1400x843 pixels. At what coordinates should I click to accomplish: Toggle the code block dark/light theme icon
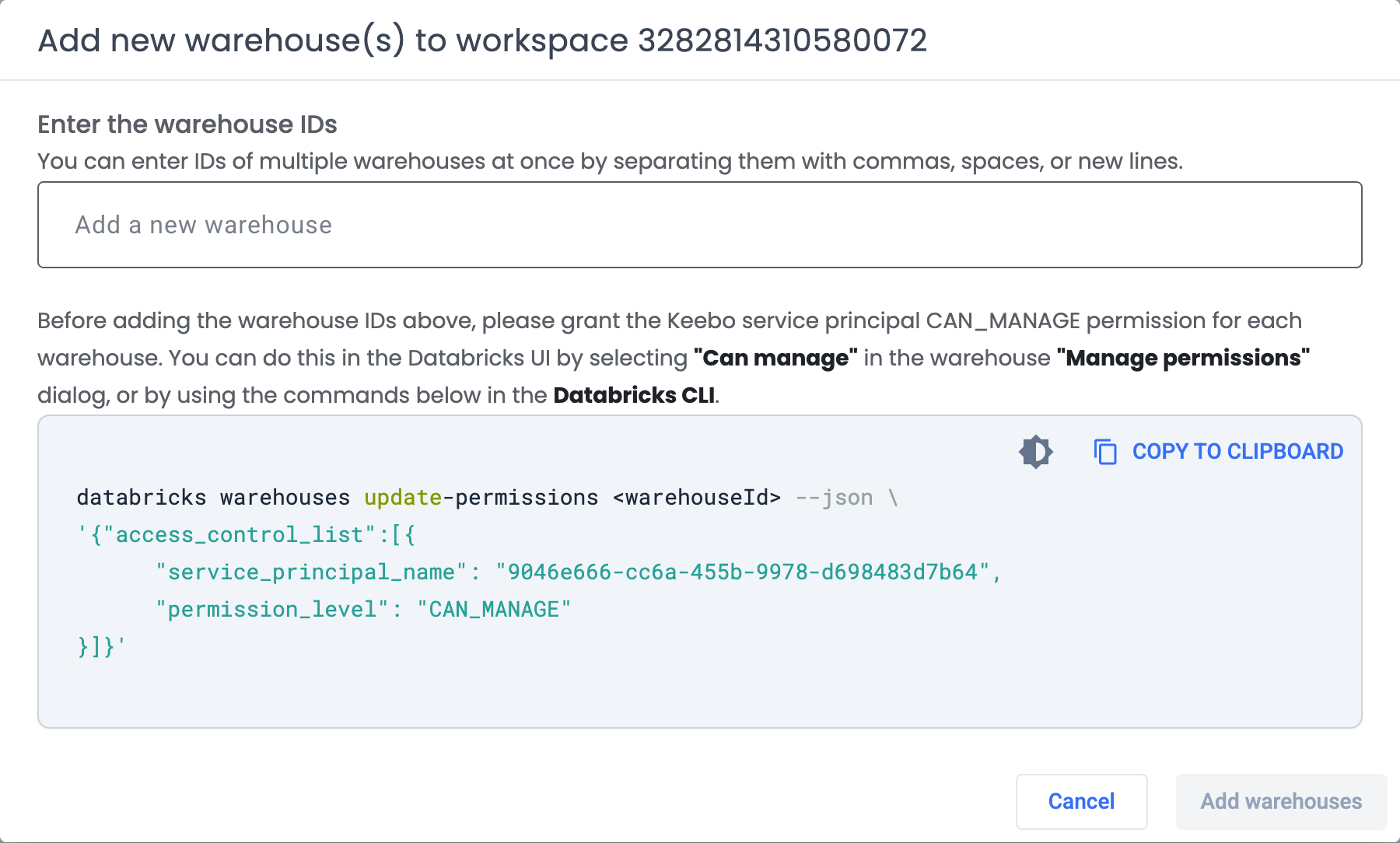tap(1035, 452)
